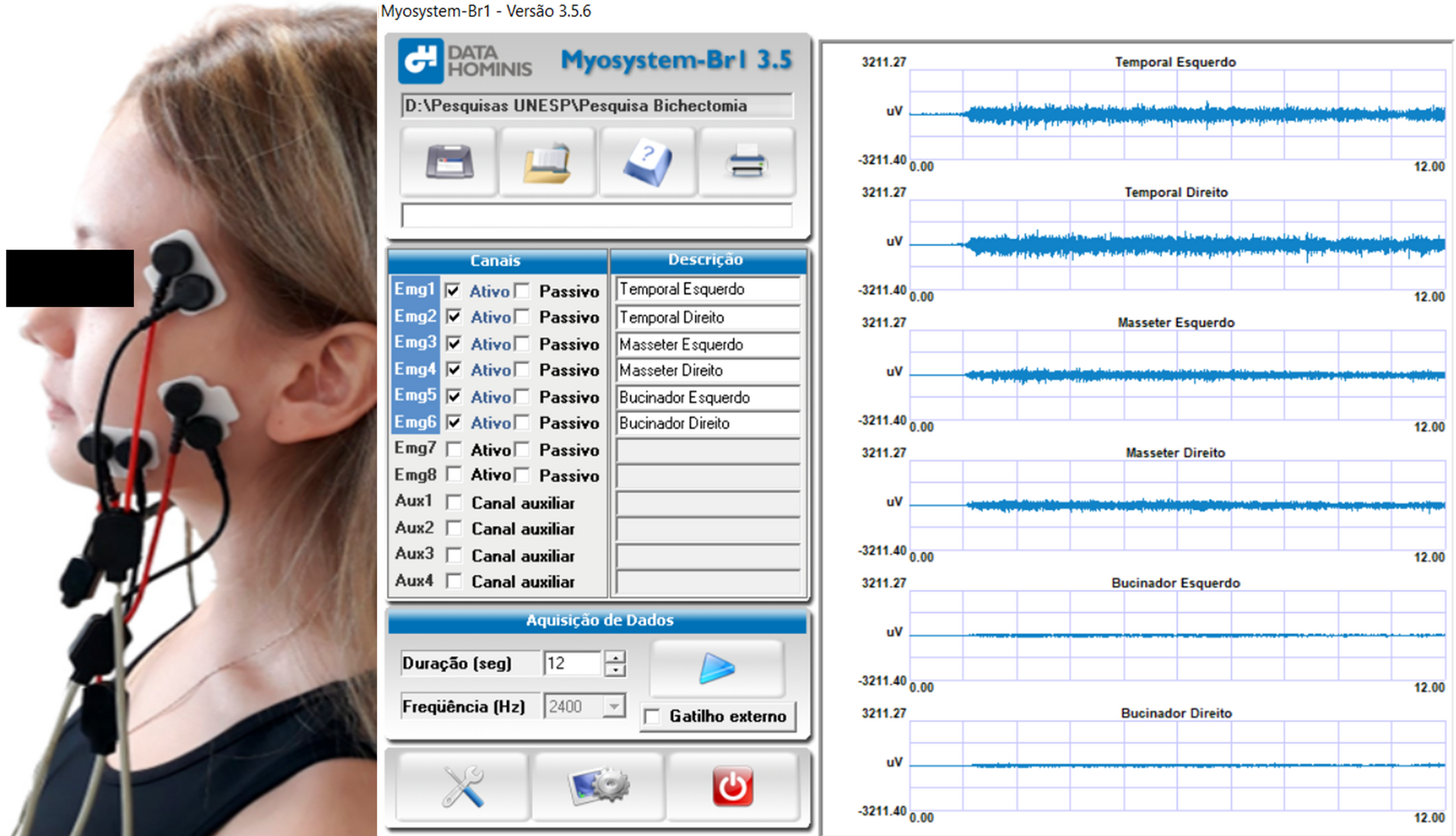This screenshot has height=836, width=1456.
Task: Click the empty field below the toolbar icons
Action: (x=596, y=215)
